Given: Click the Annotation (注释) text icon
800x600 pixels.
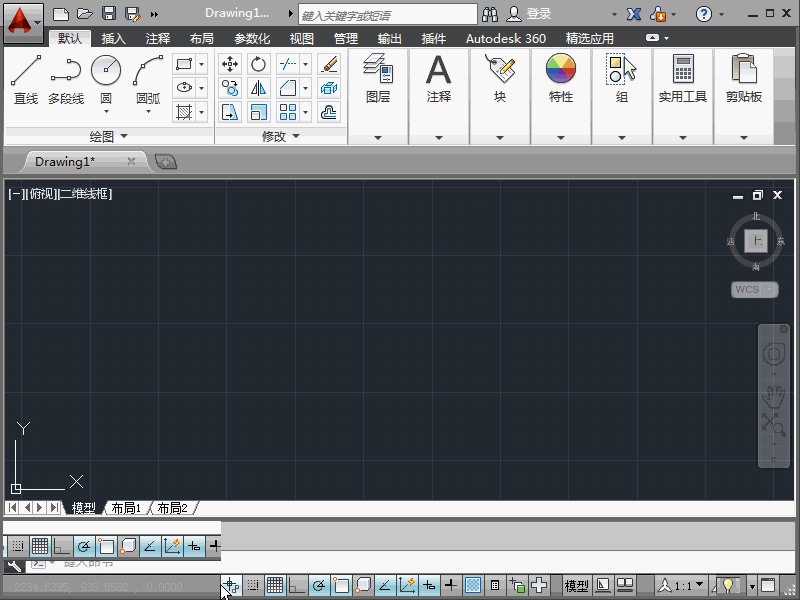Looking at the screenshot, I should 439,78.
